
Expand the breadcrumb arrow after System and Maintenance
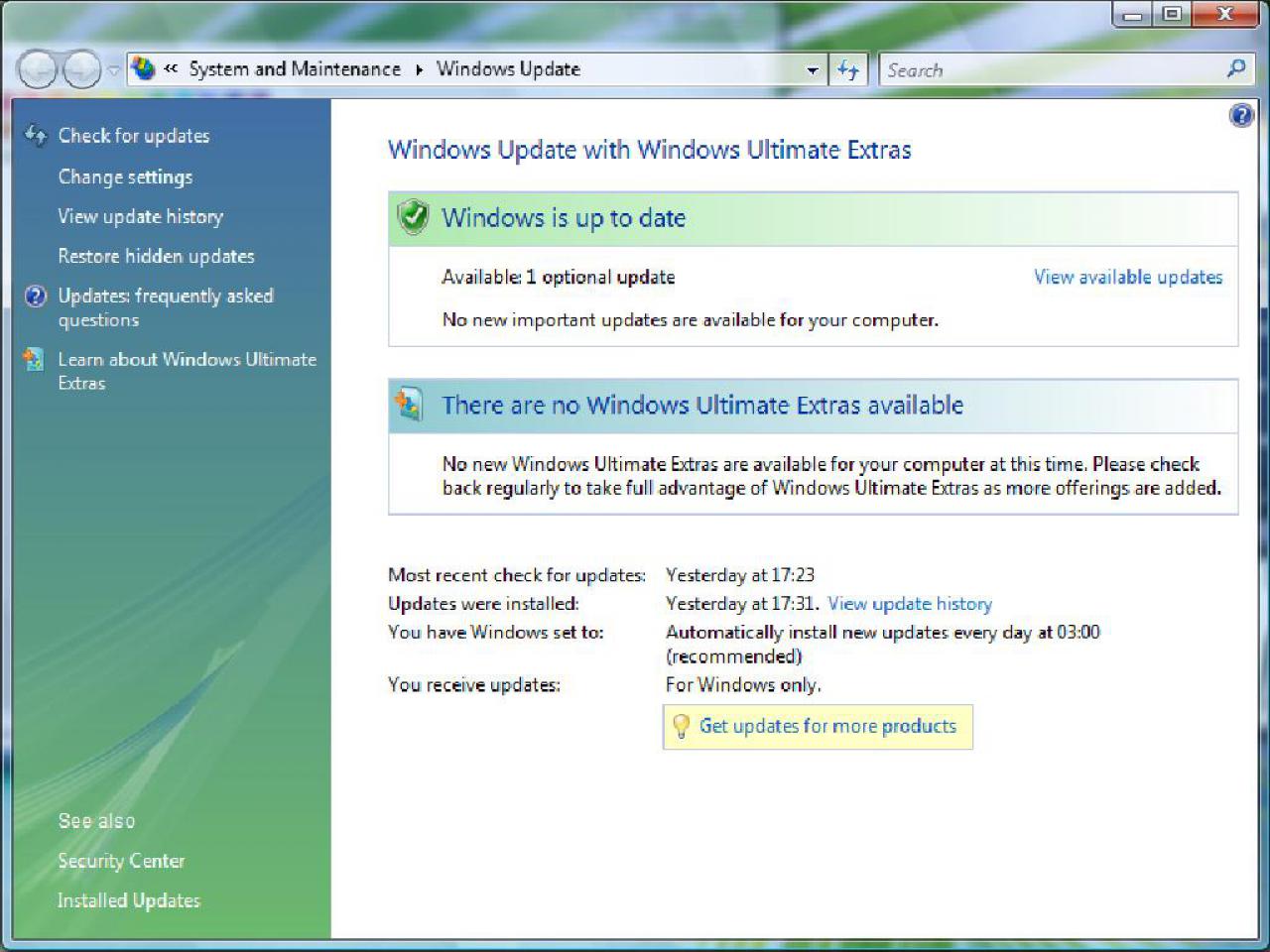[x=419, y=69]
